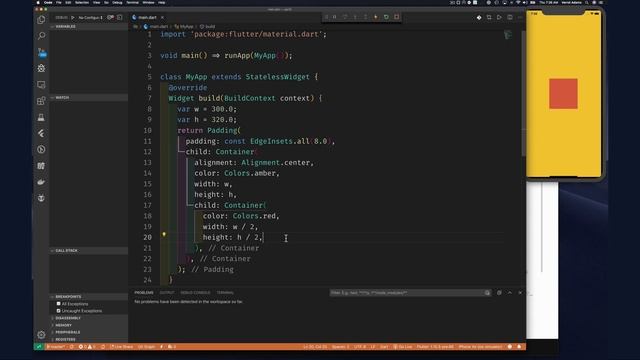Toggle the All Exceptions breakpoint checkbox
Image resolution: width=640 pixels, height=360 pixels.
point(58,304)
